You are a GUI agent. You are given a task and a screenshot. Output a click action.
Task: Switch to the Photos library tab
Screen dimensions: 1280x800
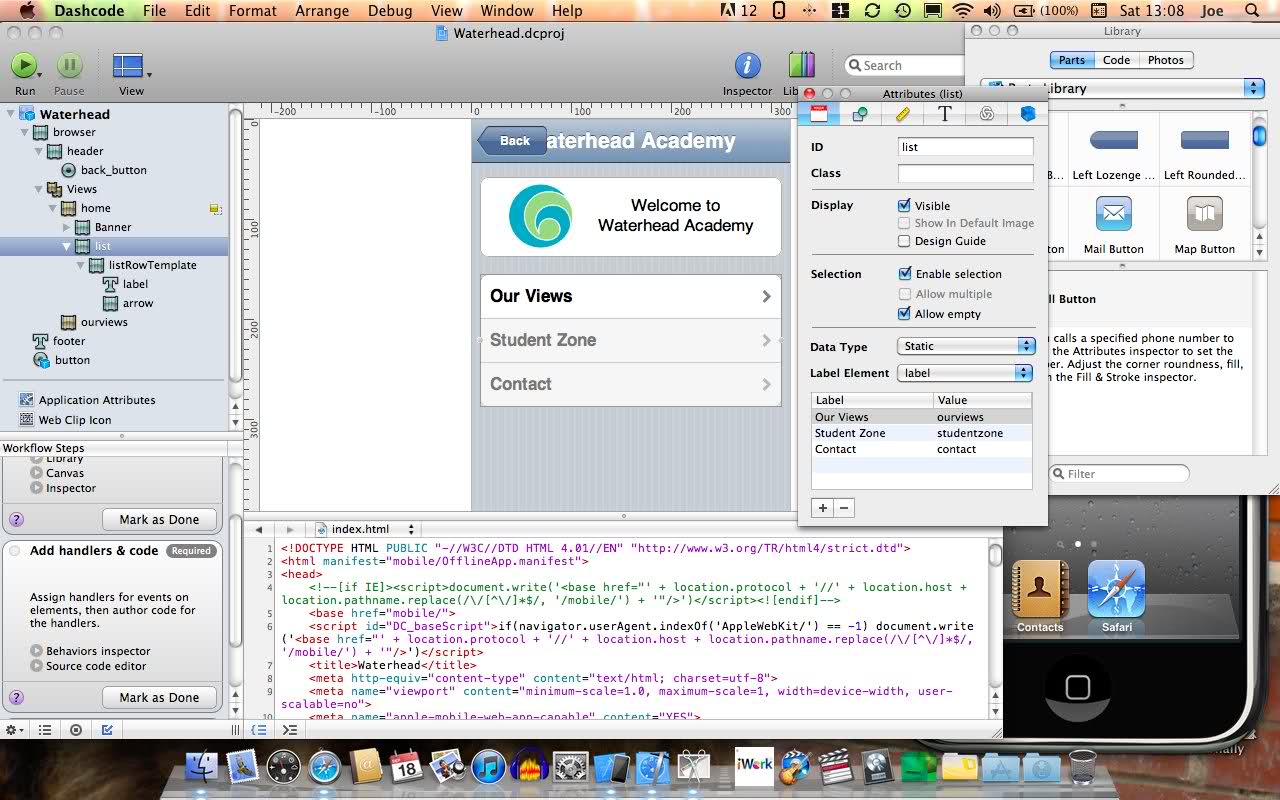click(x=1165, y=60)
